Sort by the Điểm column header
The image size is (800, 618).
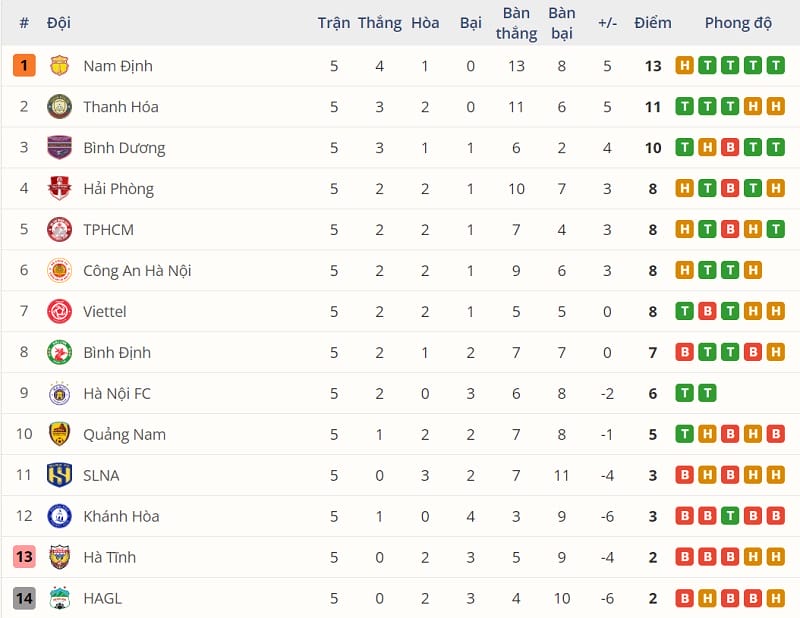(653, 23)
